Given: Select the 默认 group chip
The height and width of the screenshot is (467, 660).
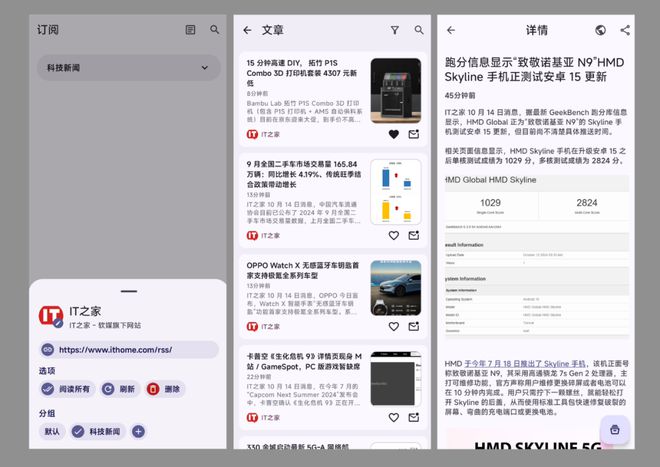Looking at the screenshot, I should point(52,431).
